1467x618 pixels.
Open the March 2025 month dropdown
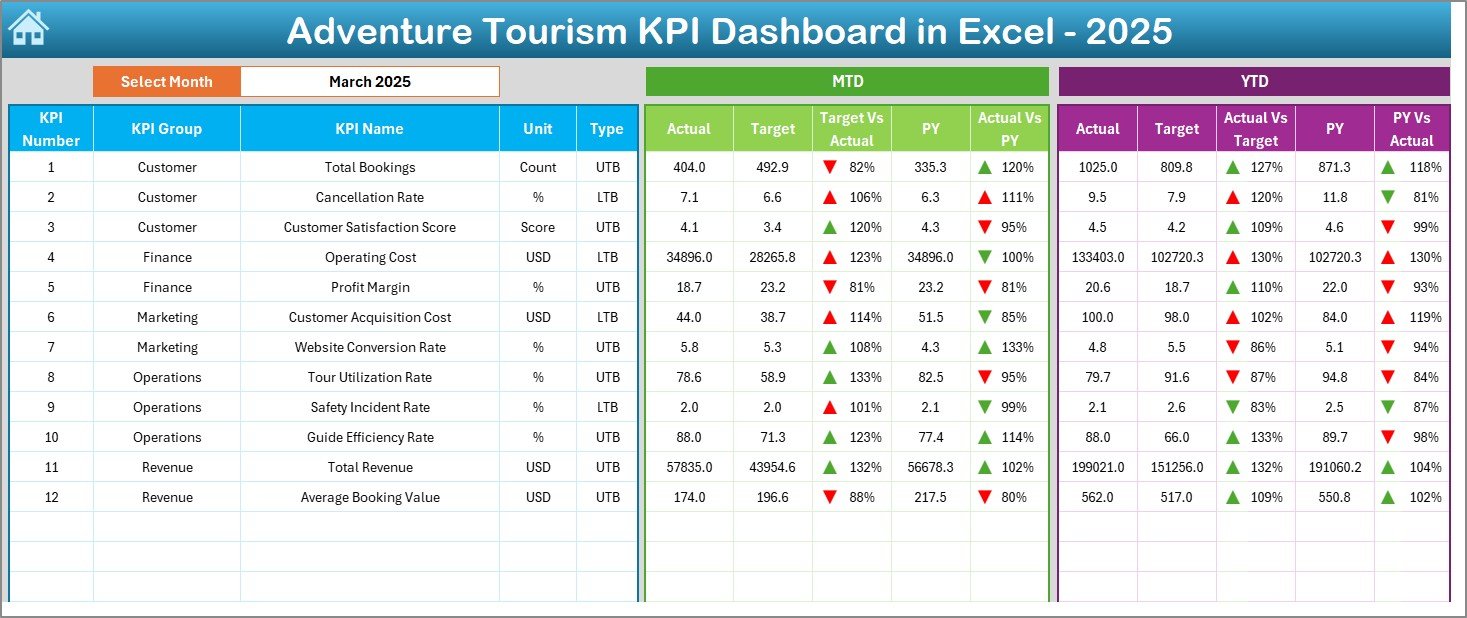370,82
